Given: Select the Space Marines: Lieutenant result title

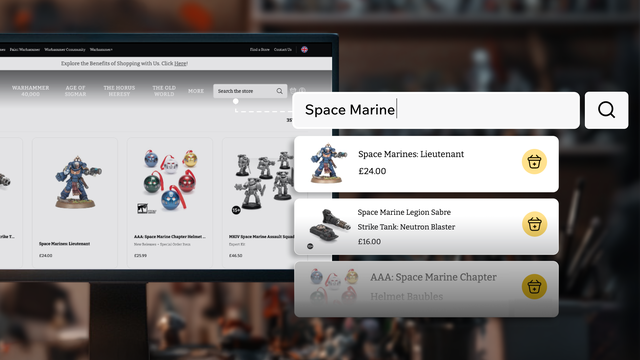Looking at the screenshot, I should click(x=411, y=154).
